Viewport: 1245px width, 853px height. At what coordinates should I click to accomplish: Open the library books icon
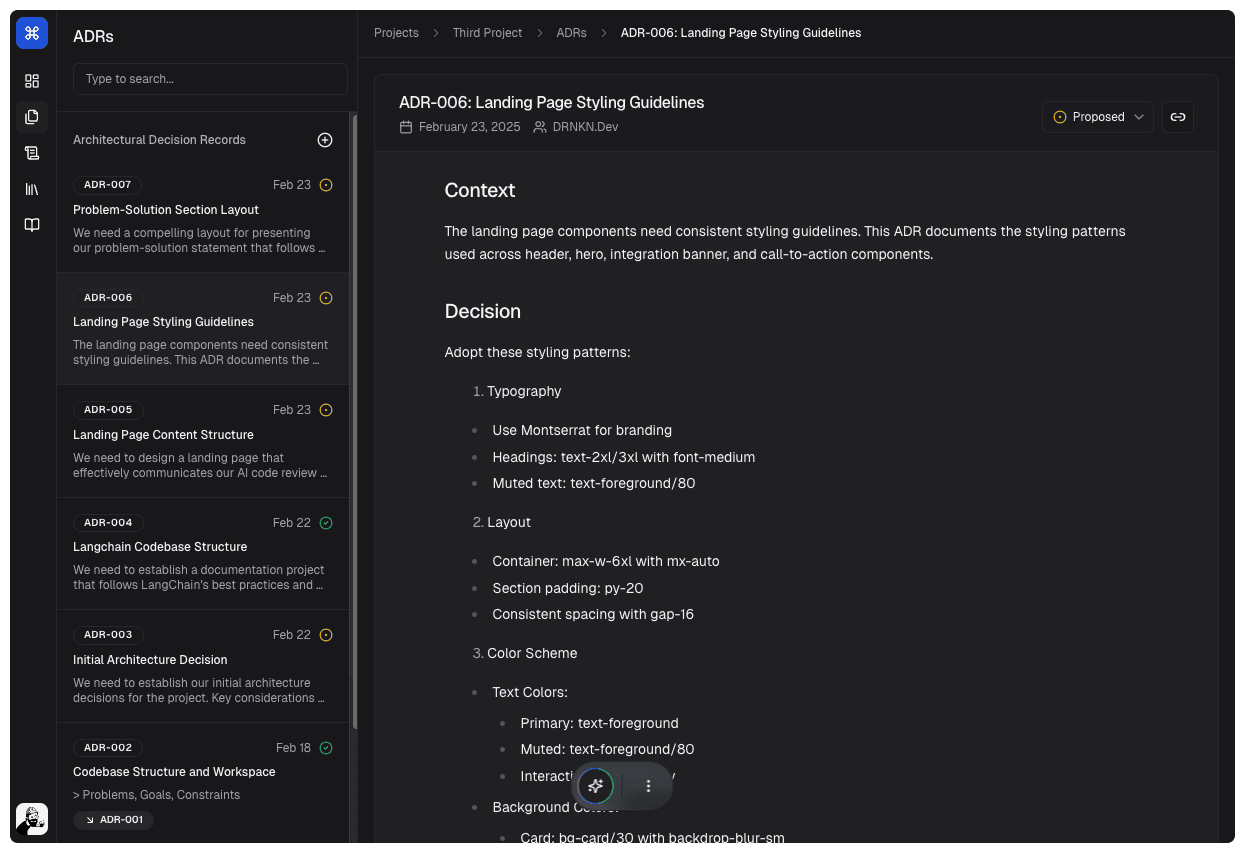tap(32, 189)
